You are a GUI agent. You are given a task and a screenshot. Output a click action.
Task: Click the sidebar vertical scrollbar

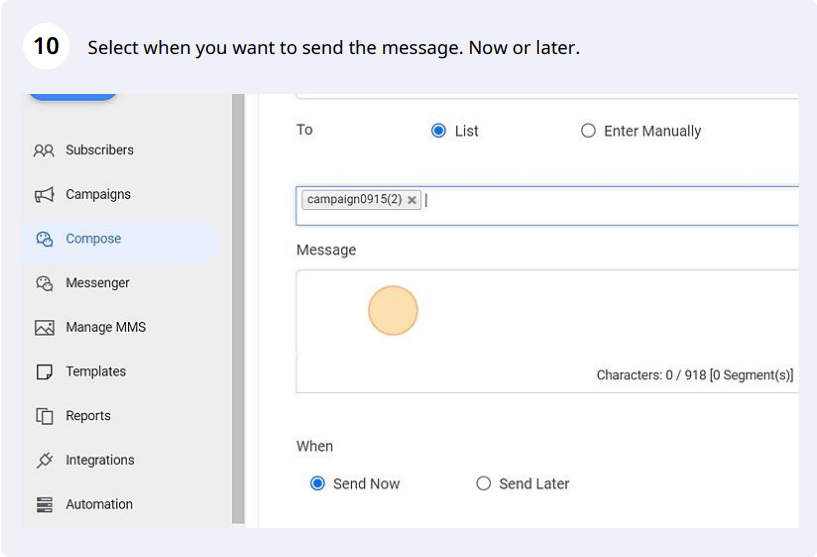tap(238, 308)
